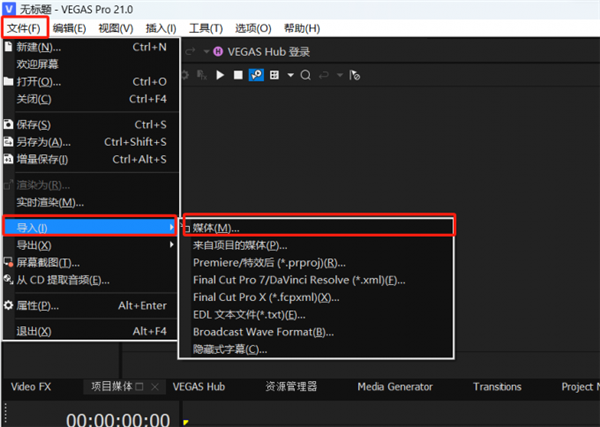Viewport: 600px width, 427px height.
Task: Open the 插入(I) menu
Action: pyautogui.click(x=161, y=28)
